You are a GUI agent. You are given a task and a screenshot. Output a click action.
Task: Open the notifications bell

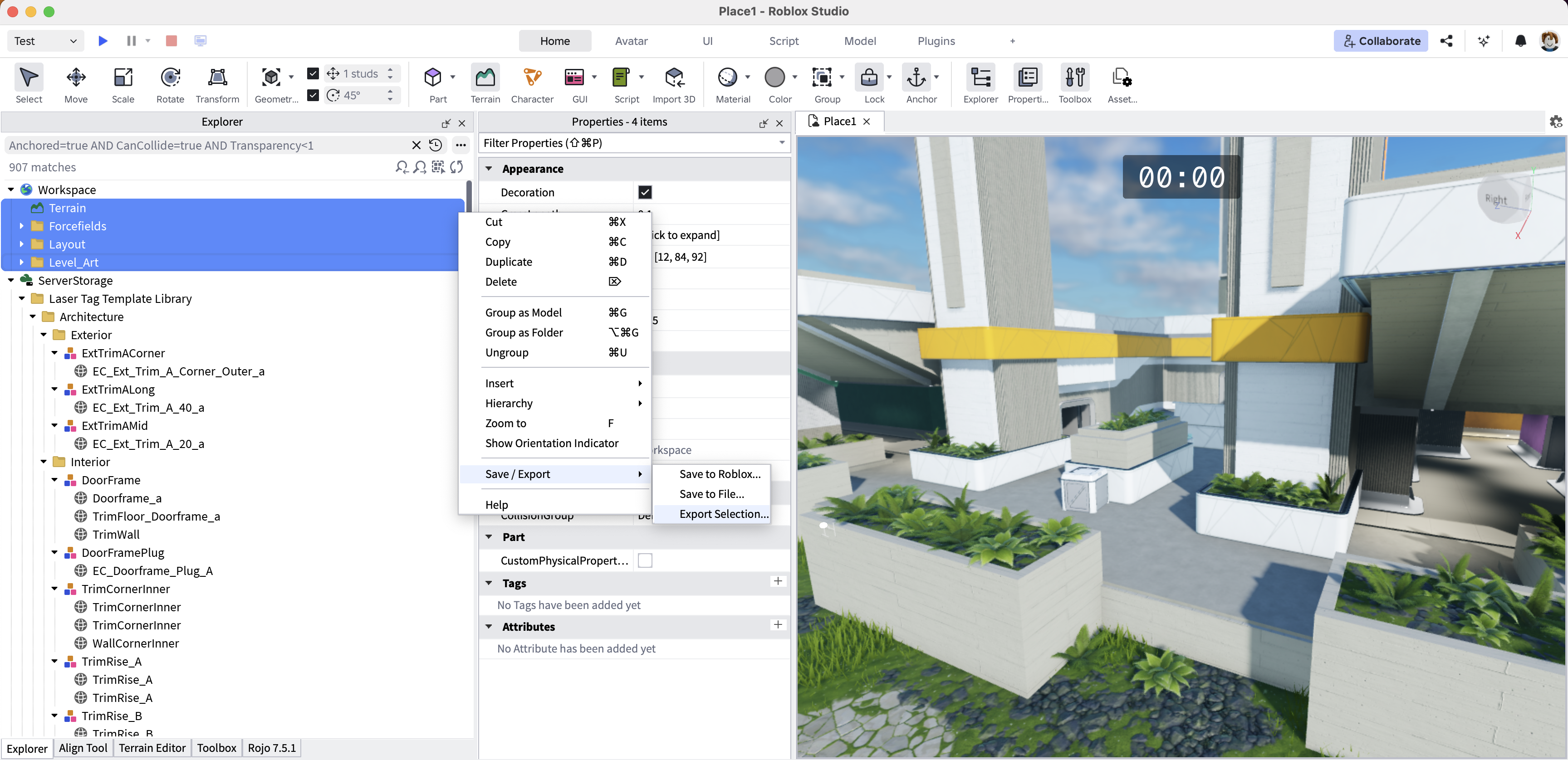click(x=1520, y=41)
